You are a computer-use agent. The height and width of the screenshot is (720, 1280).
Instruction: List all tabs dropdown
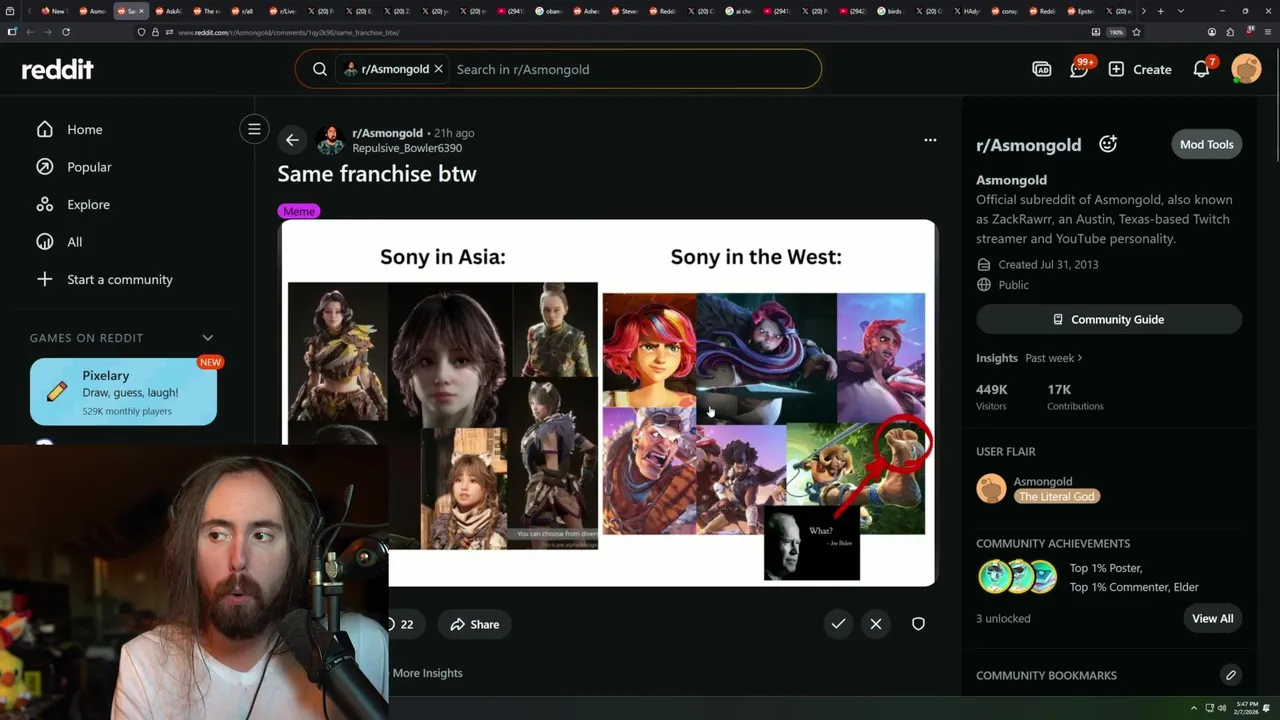pos(1181,11)
